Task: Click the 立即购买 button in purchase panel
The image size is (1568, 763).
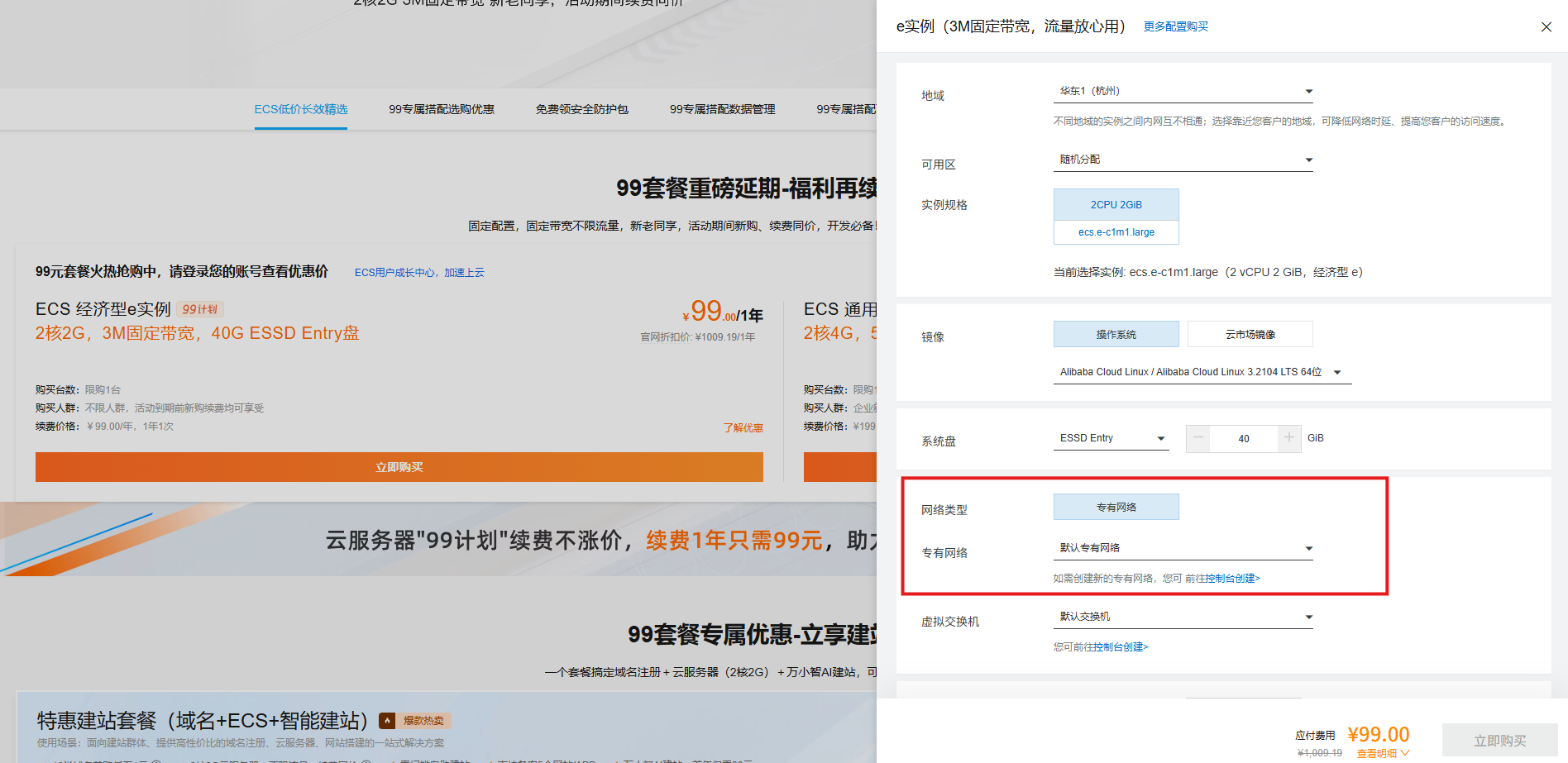Action: 1499,741
